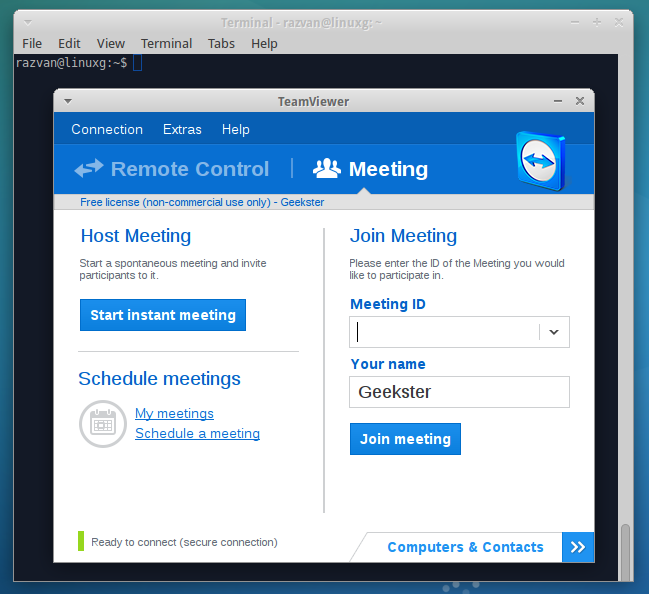This screenshot has width=649, height=594.
Task: Maximize the Terminal window
Action: (x=597, y=22)
